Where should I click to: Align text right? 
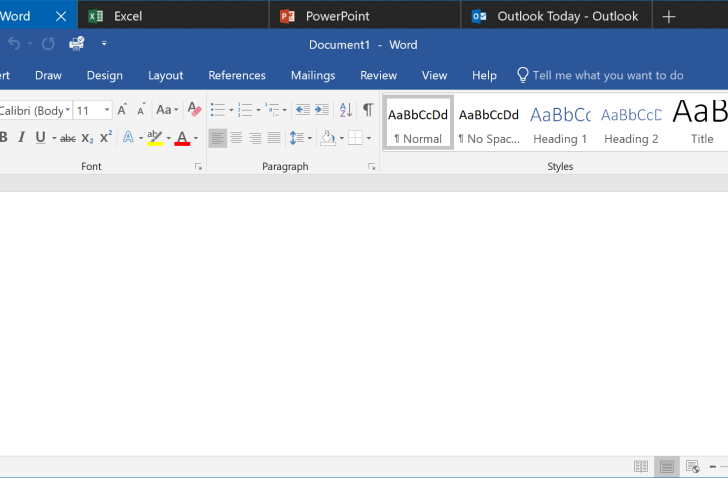[255, 138]
